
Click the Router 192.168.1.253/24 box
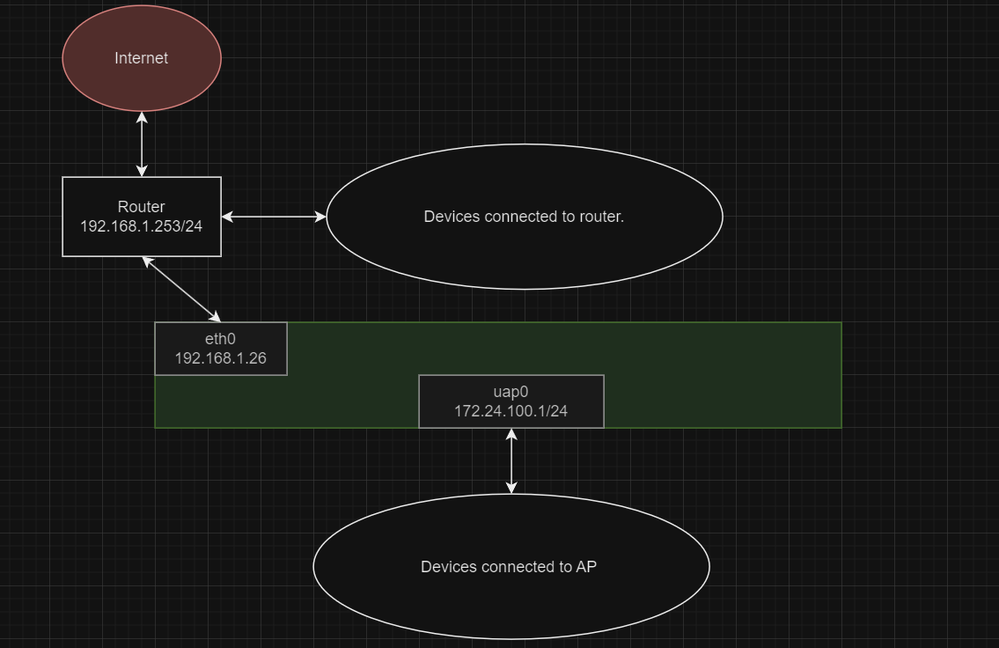141,217
